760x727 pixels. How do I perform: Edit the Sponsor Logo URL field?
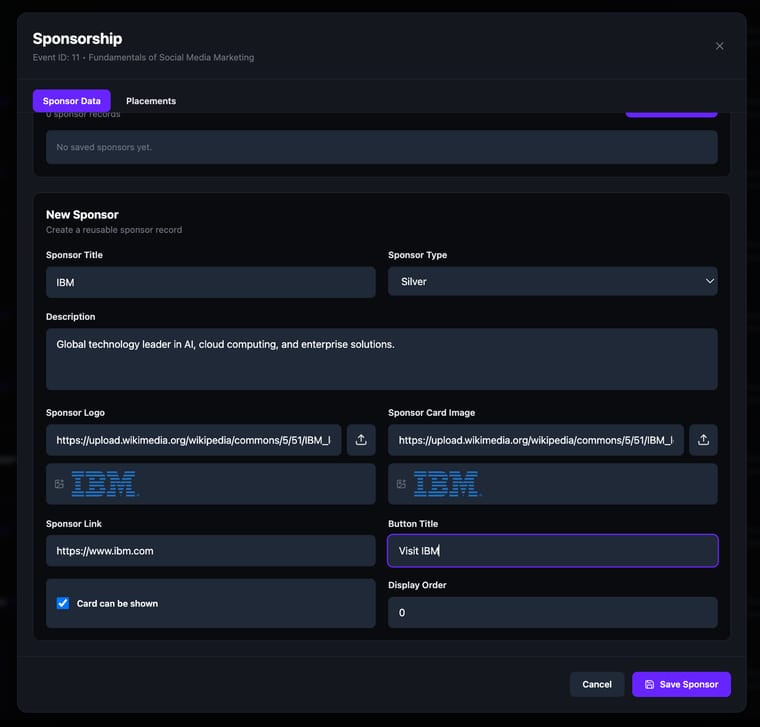(194, 440)
